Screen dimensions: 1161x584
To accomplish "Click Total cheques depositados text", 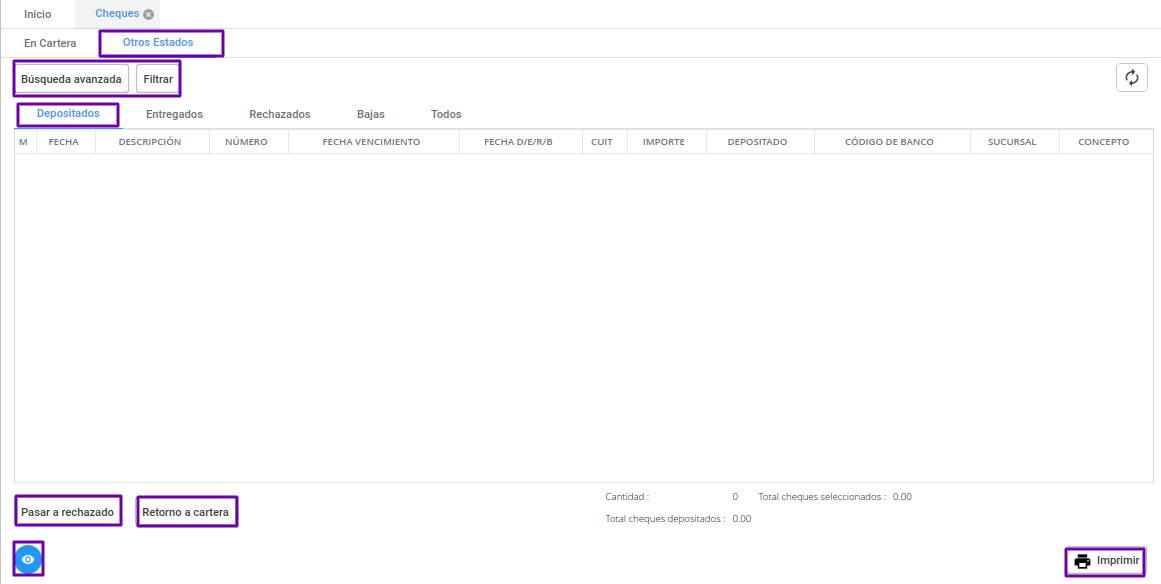I will [665, 519].
